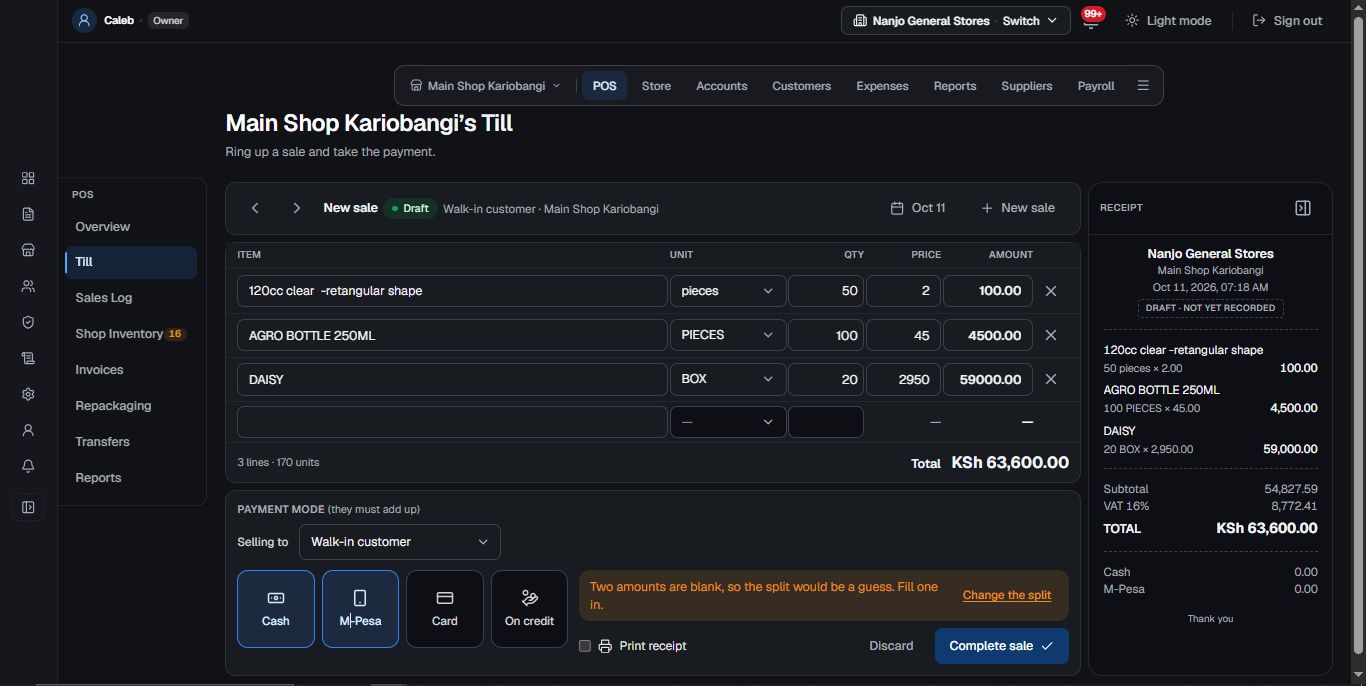Change the unit dropdown for DAISY

click(x=727, y=379)
